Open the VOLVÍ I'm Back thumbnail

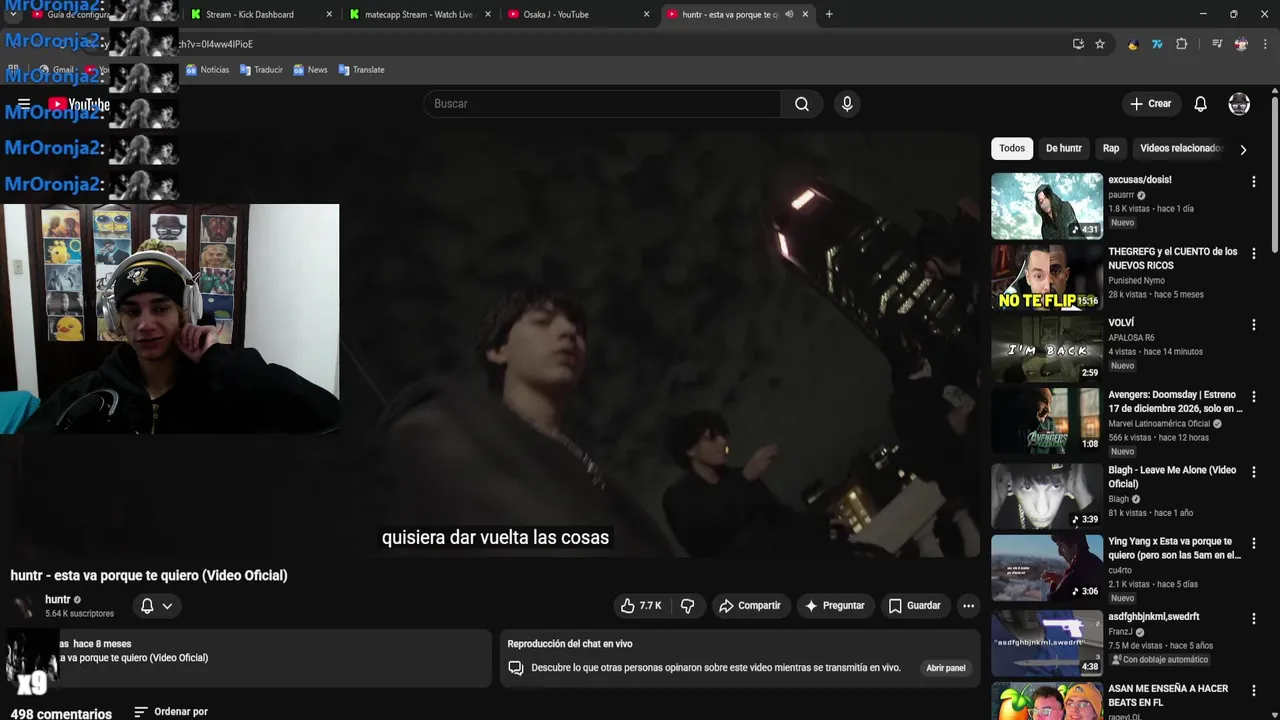click(1046, 349)
